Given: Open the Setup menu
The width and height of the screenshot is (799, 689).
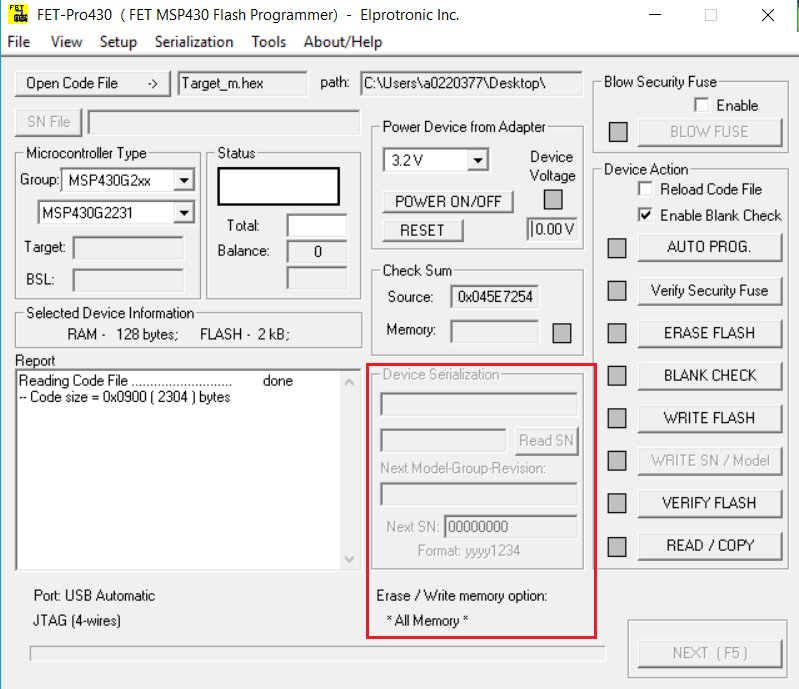Looking at the screenshot, I should coord(118,42).
